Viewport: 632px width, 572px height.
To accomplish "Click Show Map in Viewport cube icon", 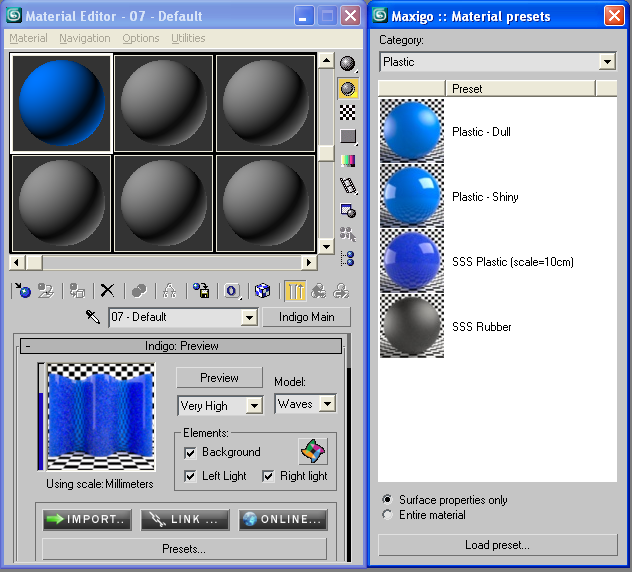I will coord(262,291).
